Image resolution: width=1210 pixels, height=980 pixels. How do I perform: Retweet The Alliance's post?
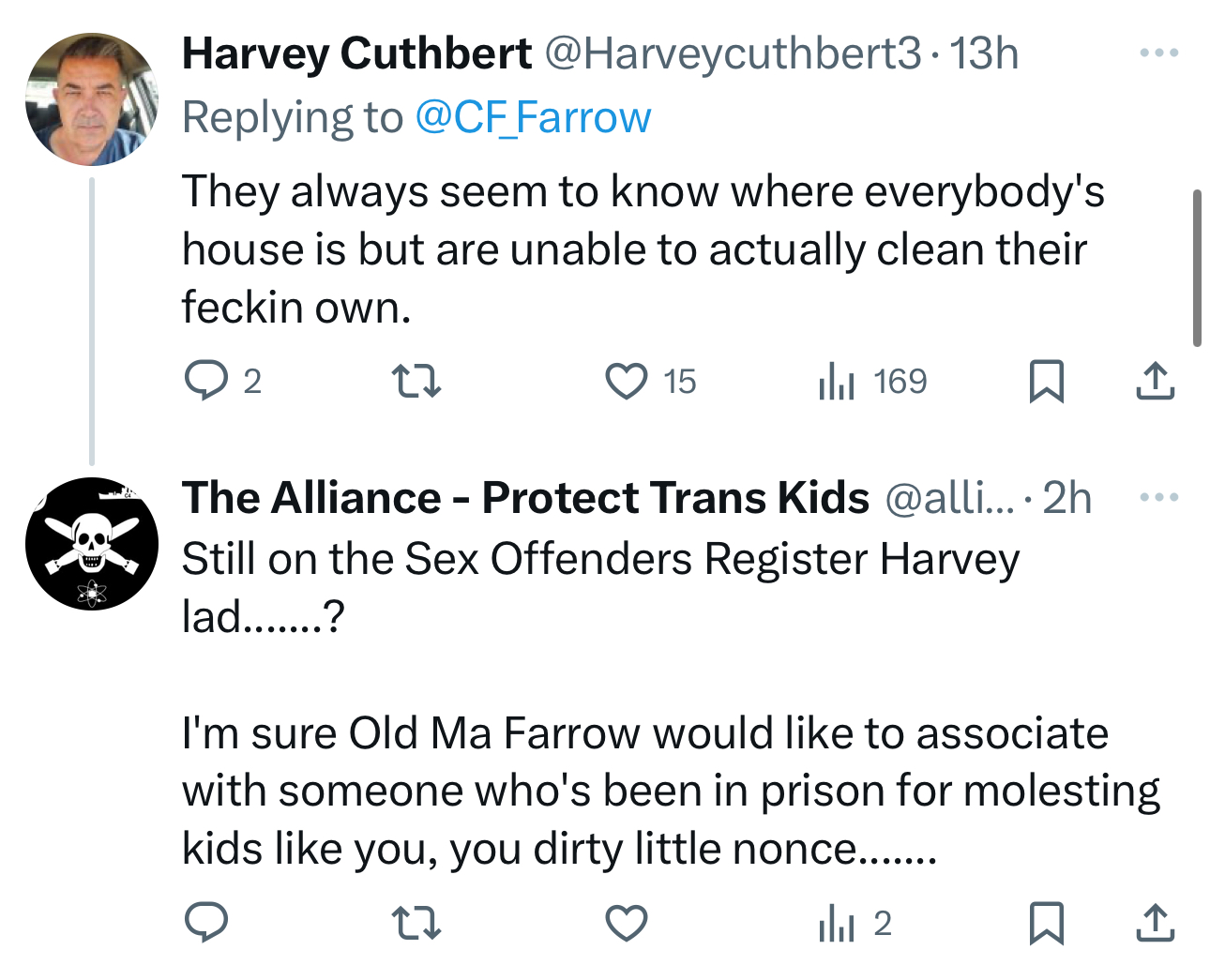pos(415,923)
